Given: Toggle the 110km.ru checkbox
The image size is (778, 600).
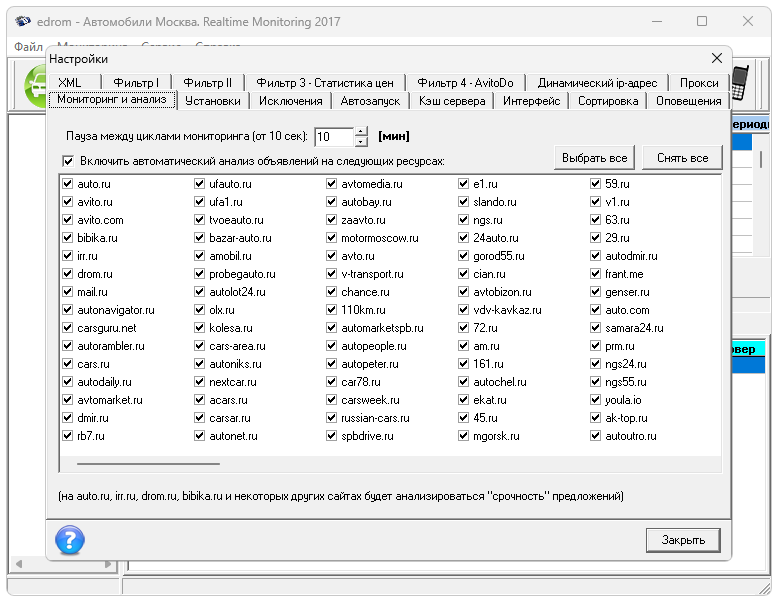Looking at the screenshot, I should (x=331, y=310).
